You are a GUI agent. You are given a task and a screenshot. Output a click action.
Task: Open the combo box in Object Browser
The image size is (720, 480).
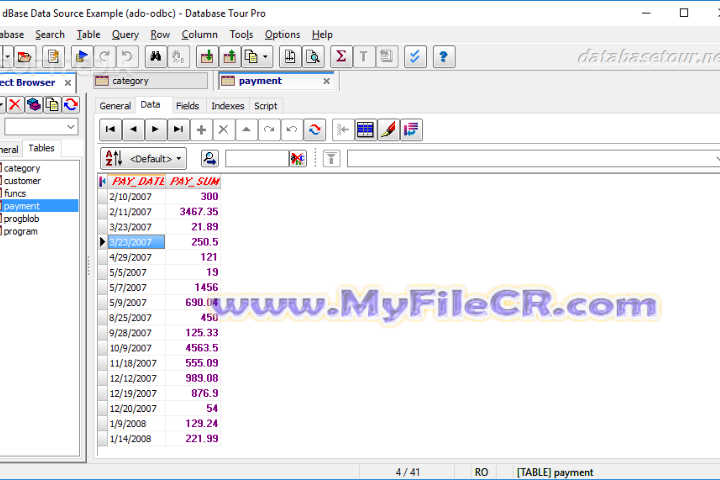coord(41,126)
